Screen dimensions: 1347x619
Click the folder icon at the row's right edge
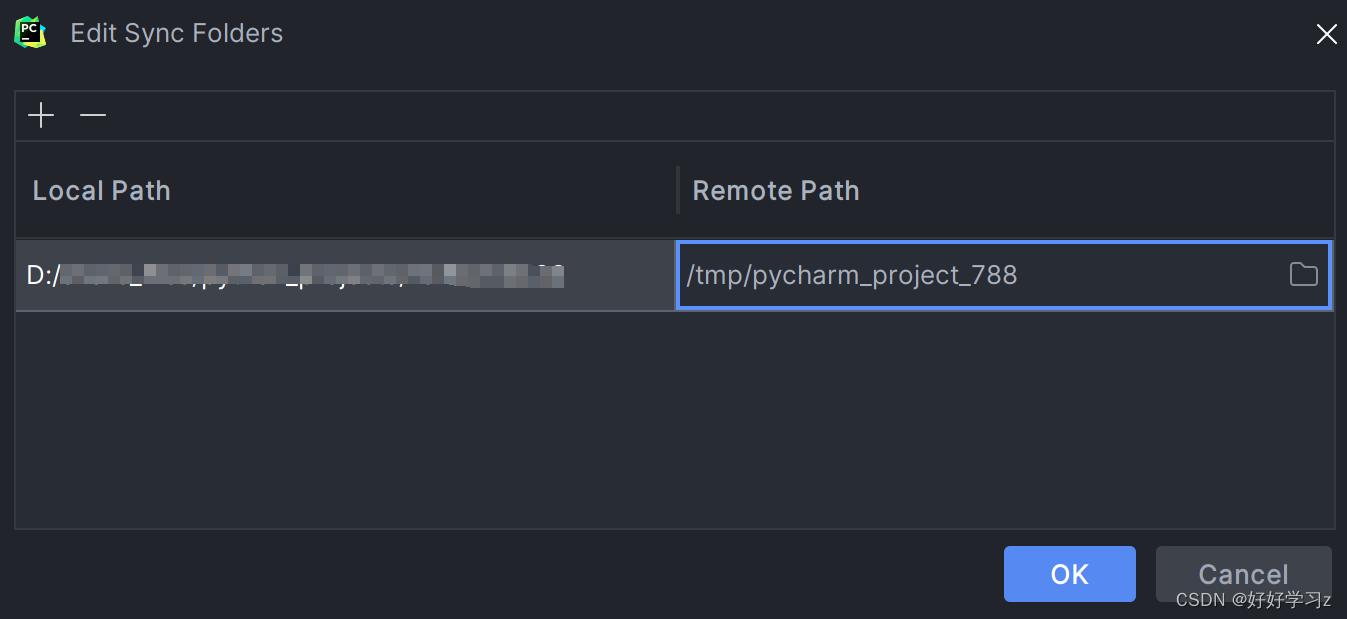pyautogui.click(x=1303, y=274)
